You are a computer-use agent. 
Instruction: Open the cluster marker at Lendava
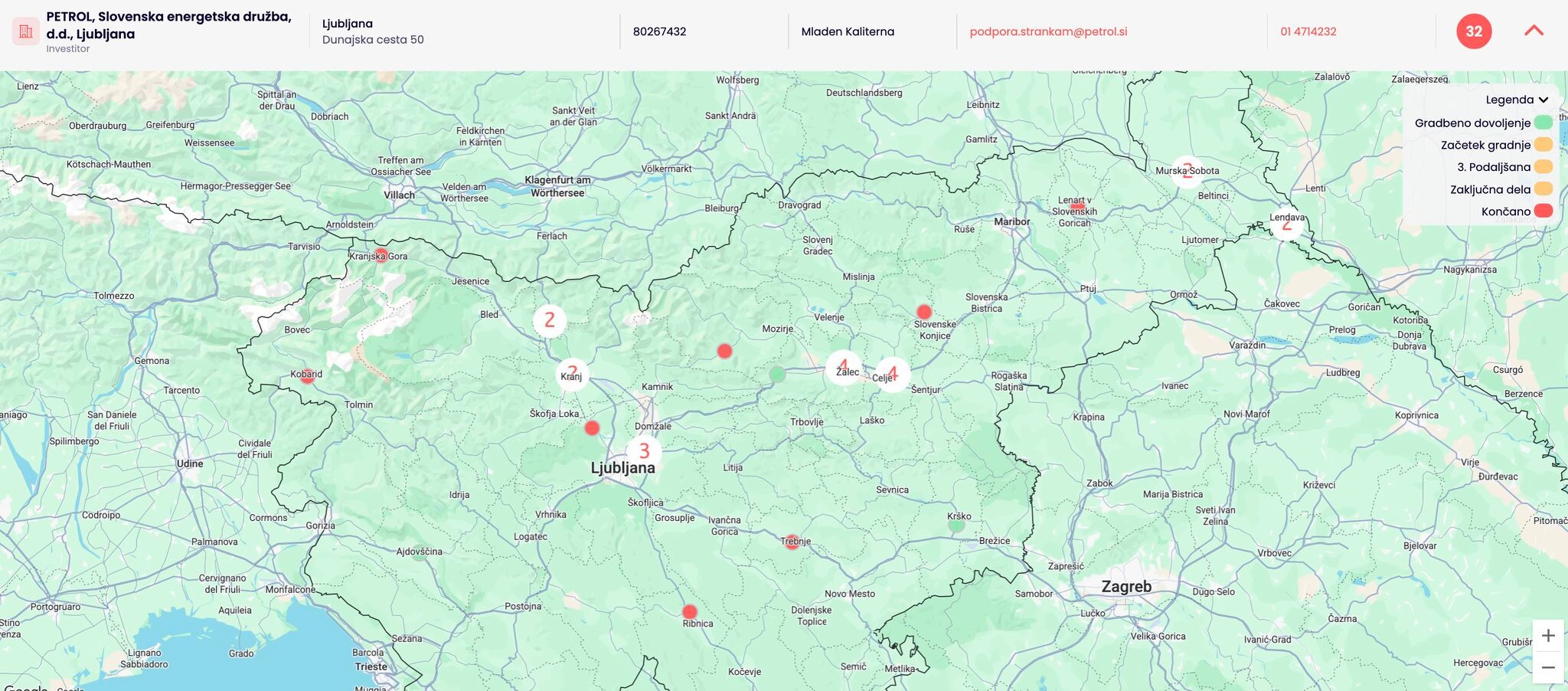click(x=1287, y=224)
